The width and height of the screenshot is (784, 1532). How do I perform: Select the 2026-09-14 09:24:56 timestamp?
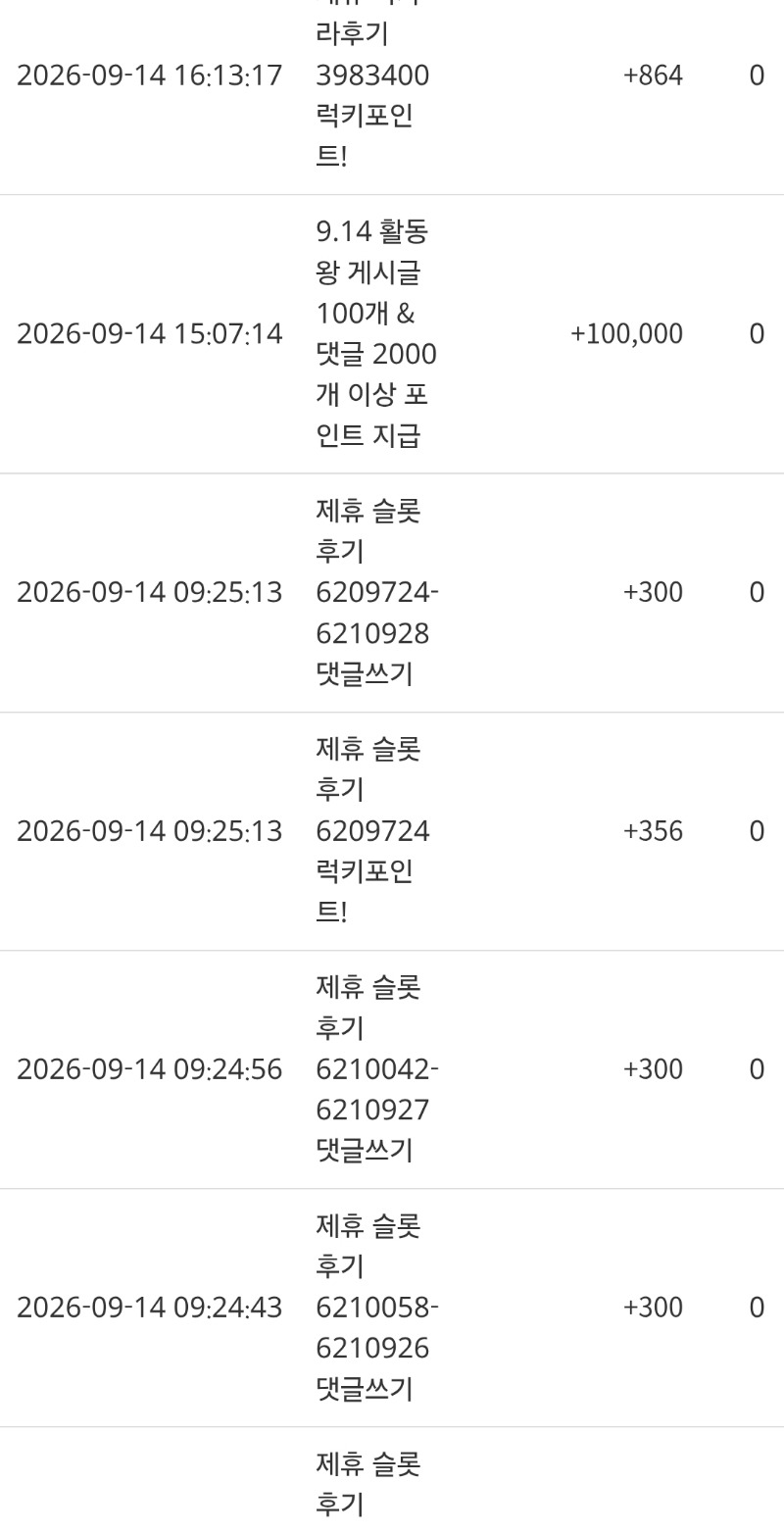(149, 1069)
